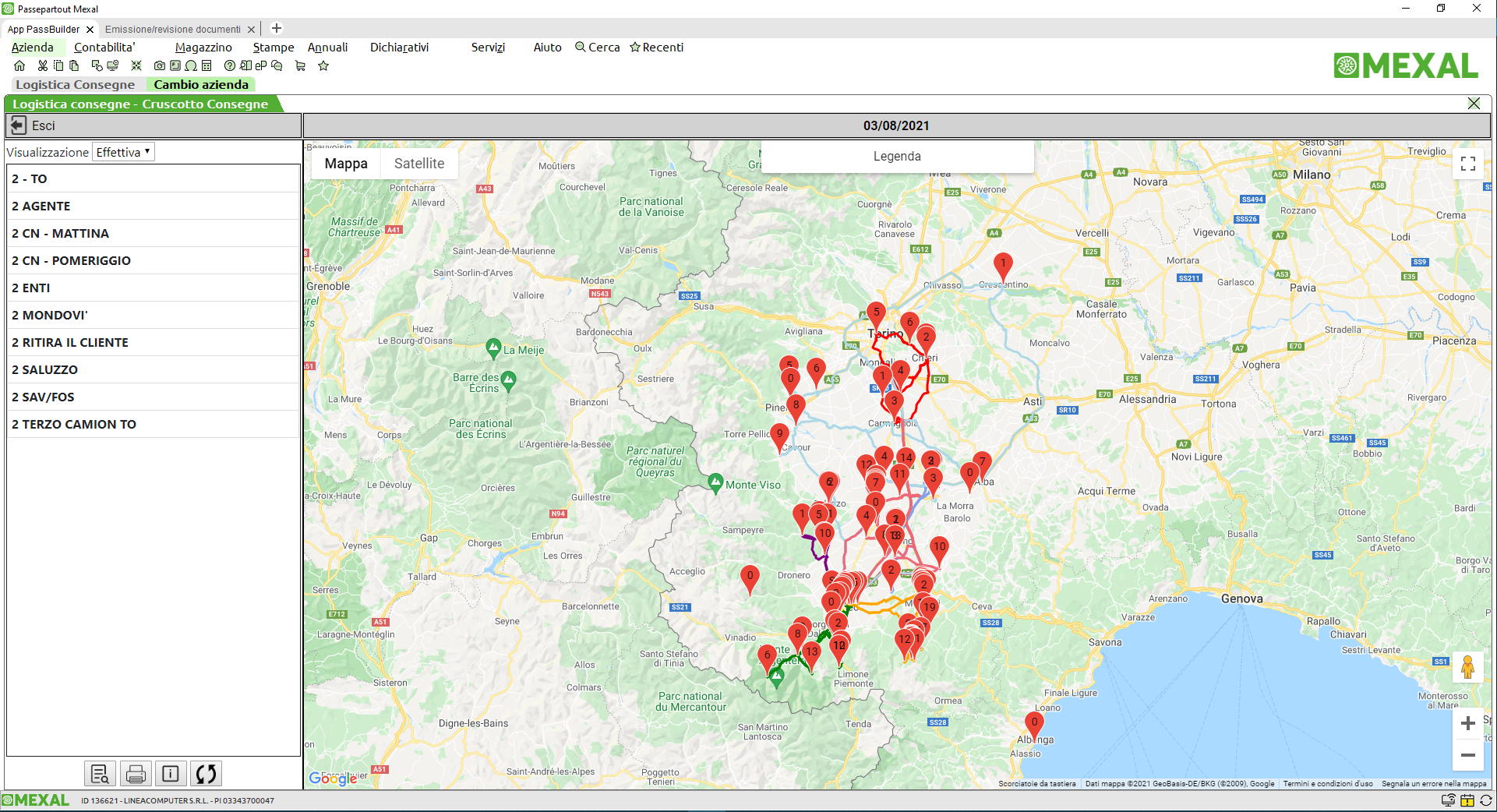Click the star favorites toolbar icon
This screenshot has width=1497, height=812.
[x=323, y=66]
